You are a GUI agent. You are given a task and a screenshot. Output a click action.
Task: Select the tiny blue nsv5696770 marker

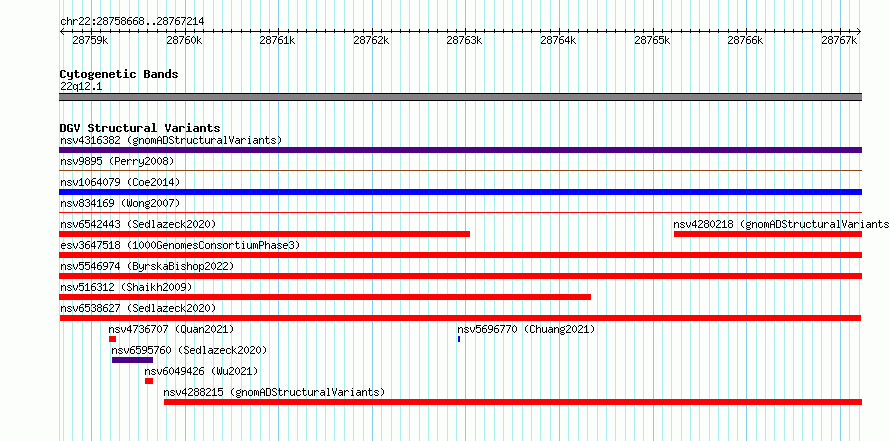tap(459, 339)
